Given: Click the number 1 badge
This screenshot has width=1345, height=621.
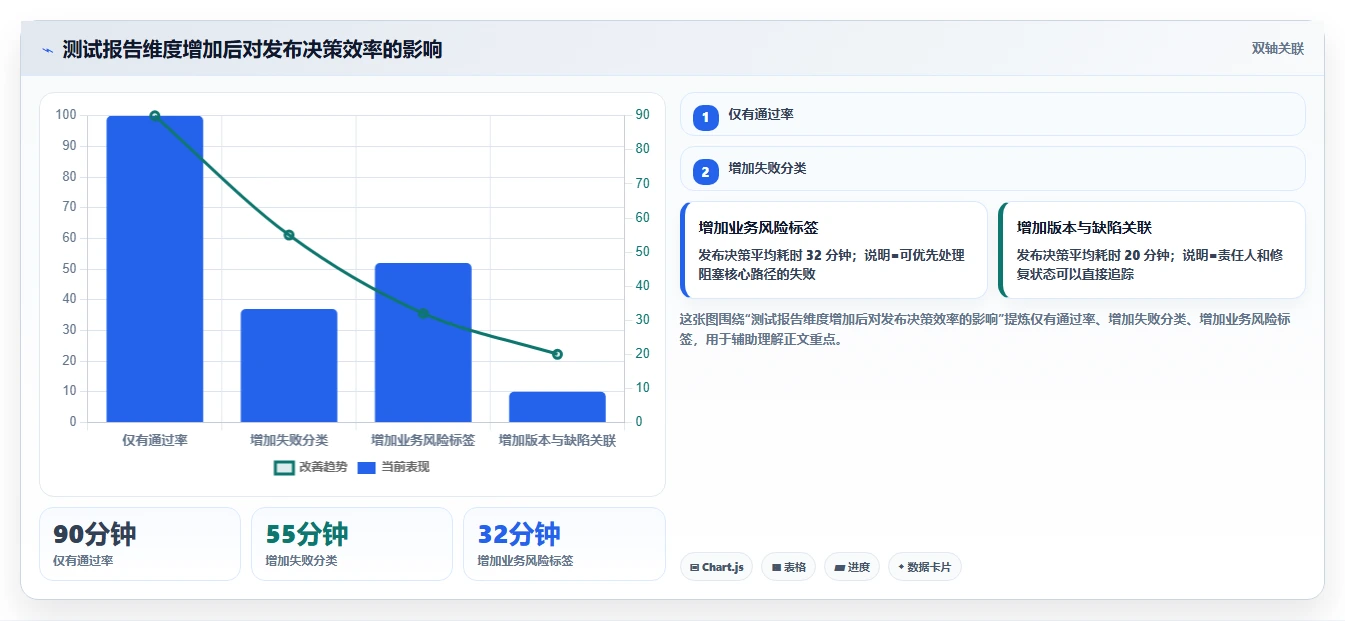Looking at the screenshot, I should coord(705,117).
